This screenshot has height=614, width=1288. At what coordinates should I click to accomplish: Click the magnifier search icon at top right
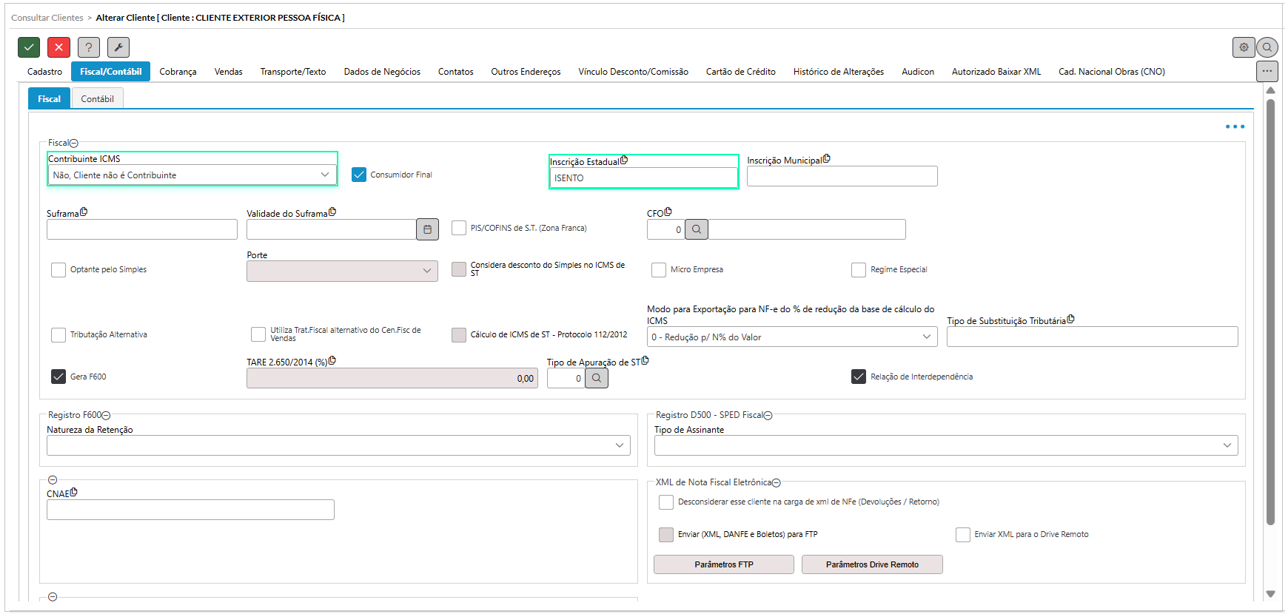(1267, 47)
